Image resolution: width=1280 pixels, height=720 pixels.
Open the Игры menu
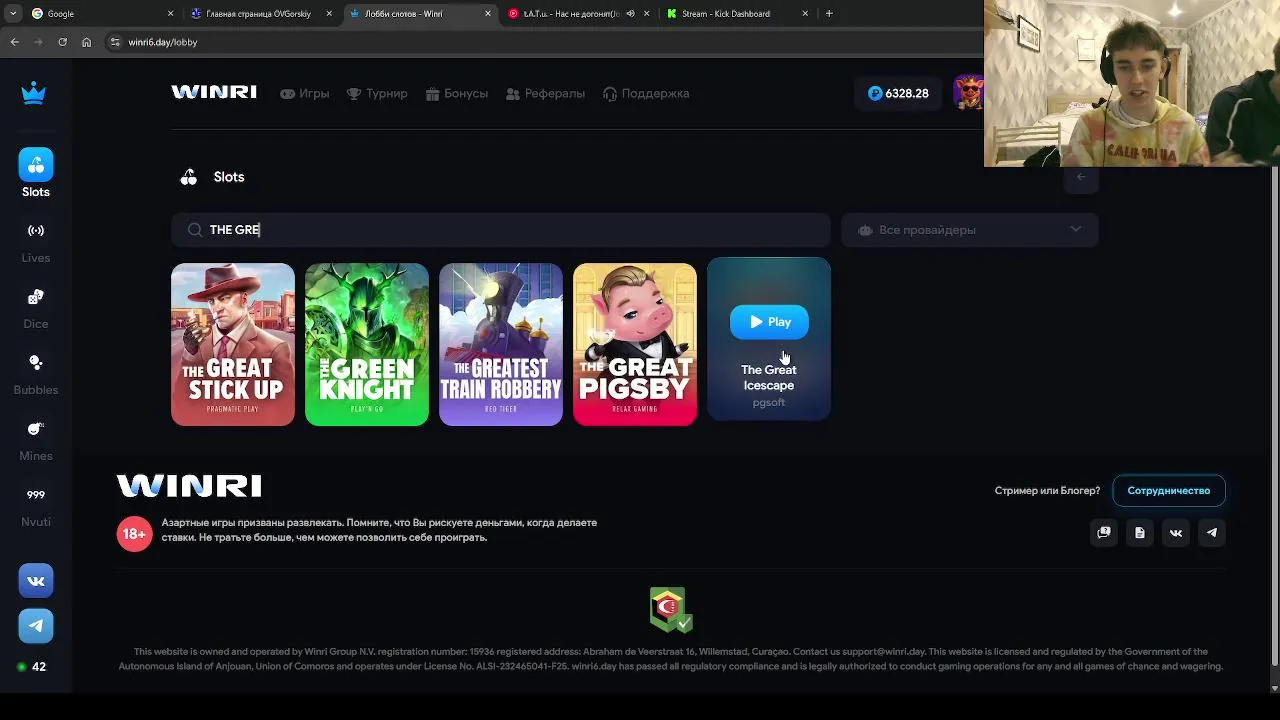coord(305,93)
